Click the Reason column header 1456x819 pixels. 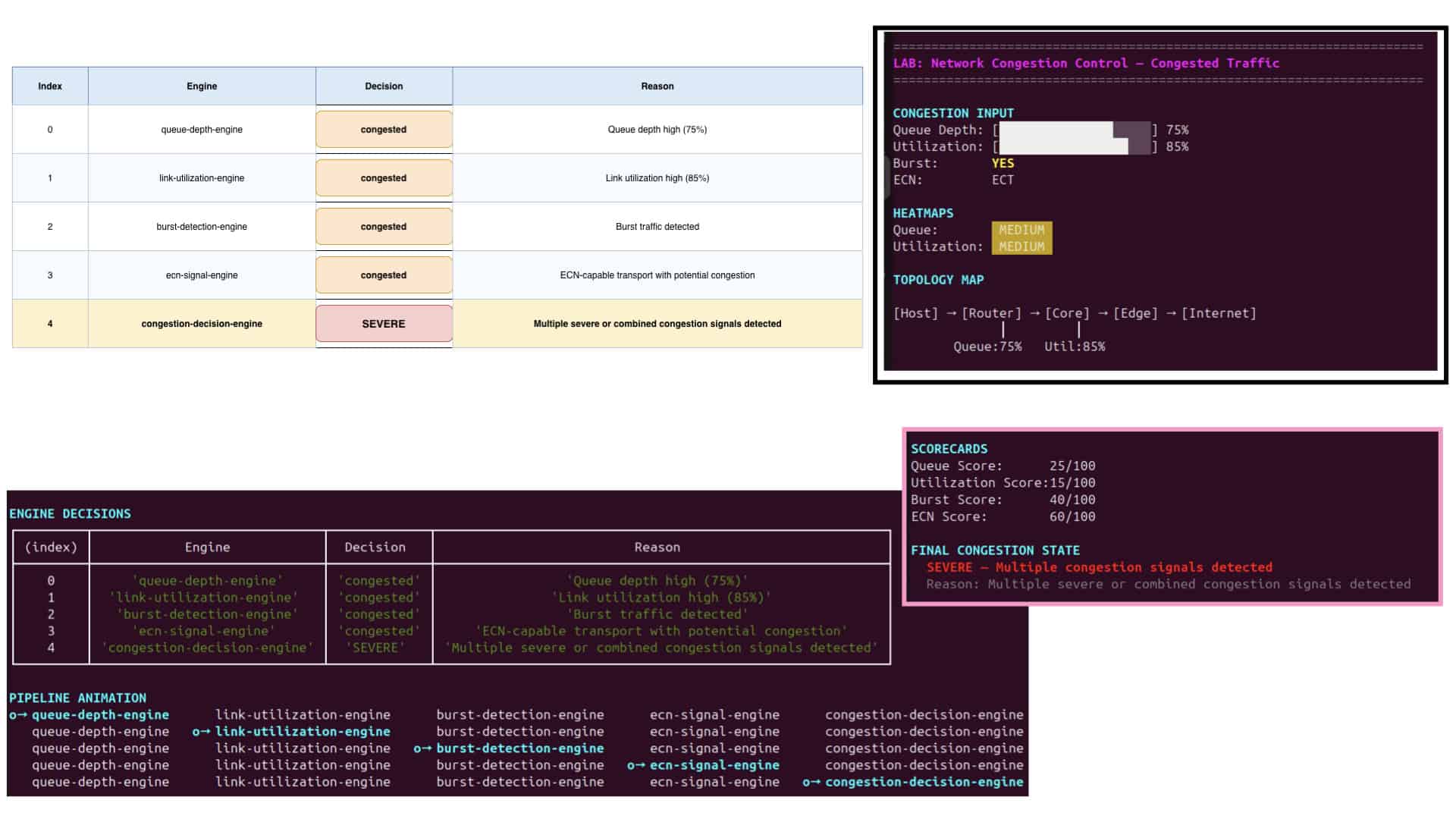657,86
